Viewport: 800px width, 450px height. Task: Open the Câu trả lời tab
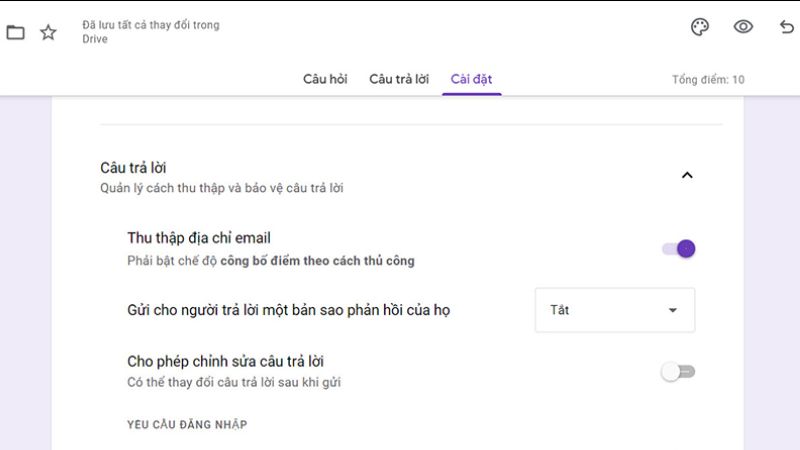(399, 79)
